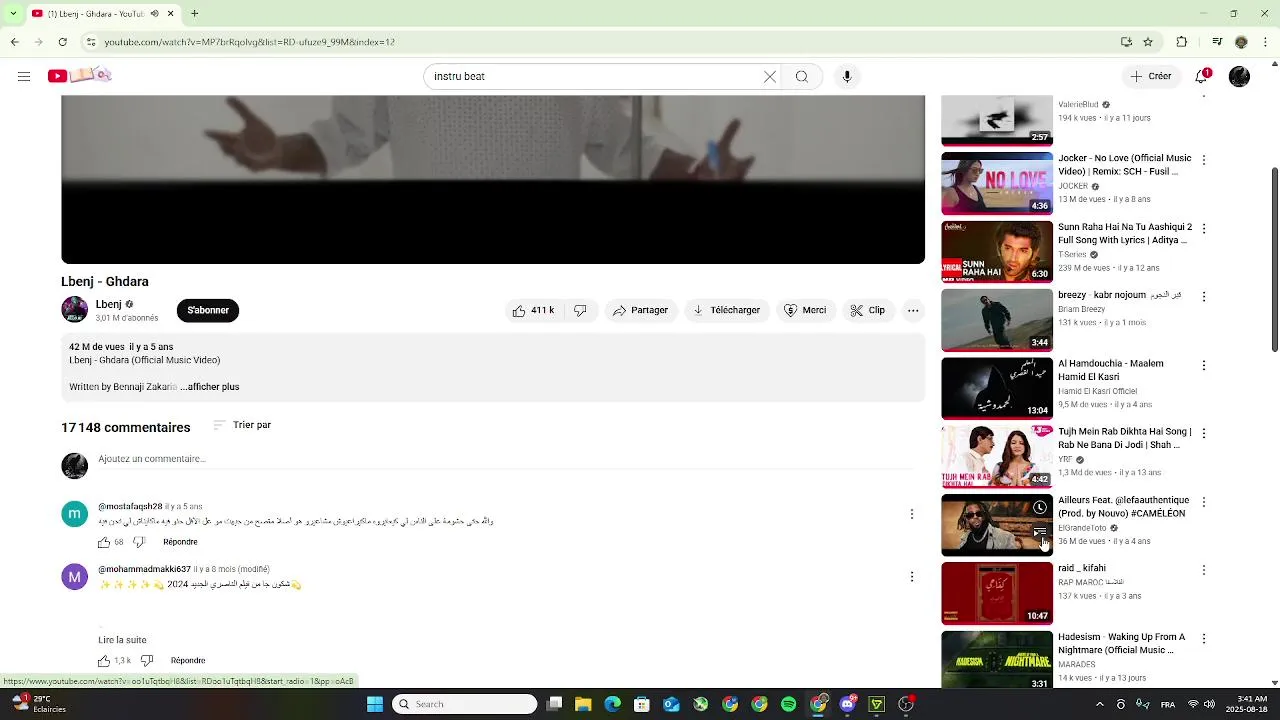Open options for Tujh Mein Rab Dikhta Hai
Screen dimensions: 1280x720
[x=1204, y=434]
